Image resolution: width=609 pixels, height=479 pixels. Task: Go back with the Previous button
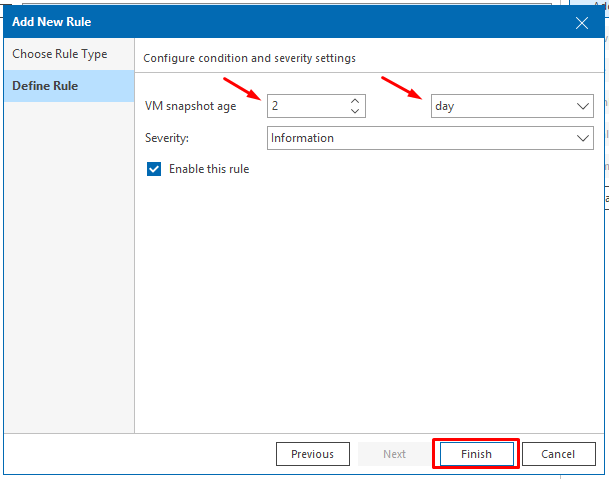click(x=312, y=454)
